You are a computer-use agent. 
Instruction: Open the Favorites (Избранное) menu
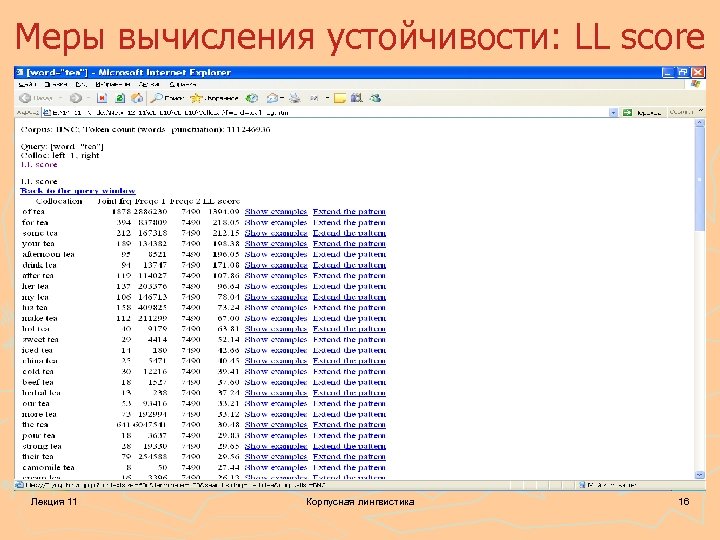coord(113,84)
